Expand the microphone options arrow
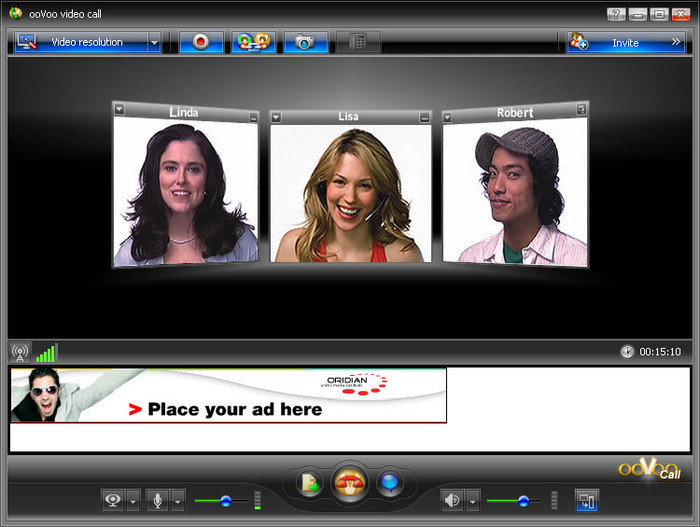The height and width of the screenshot is (527, 700). point(178,500)
